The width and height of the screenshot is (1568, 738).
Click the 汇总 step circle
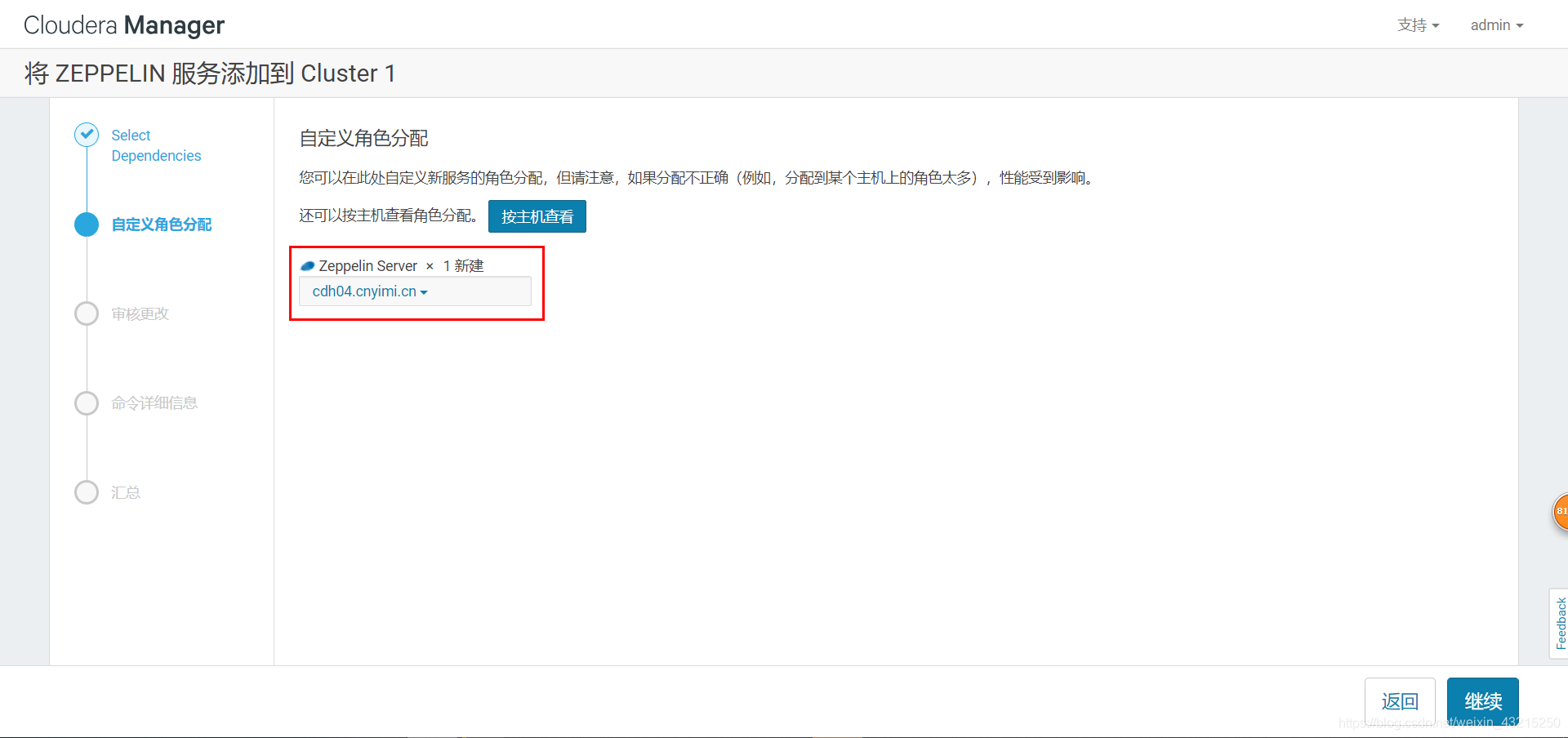(x=87, y=492)
